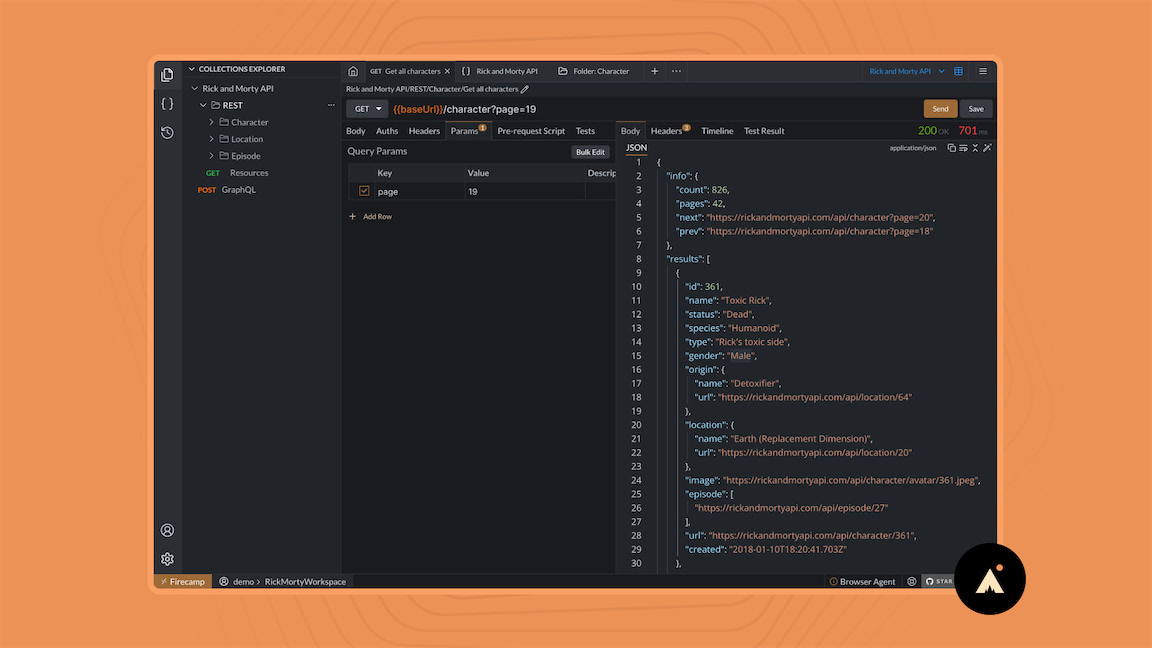Viewport: 1152px width, 648px height.
Task: Select the Params tab
Action: [468, 131]
